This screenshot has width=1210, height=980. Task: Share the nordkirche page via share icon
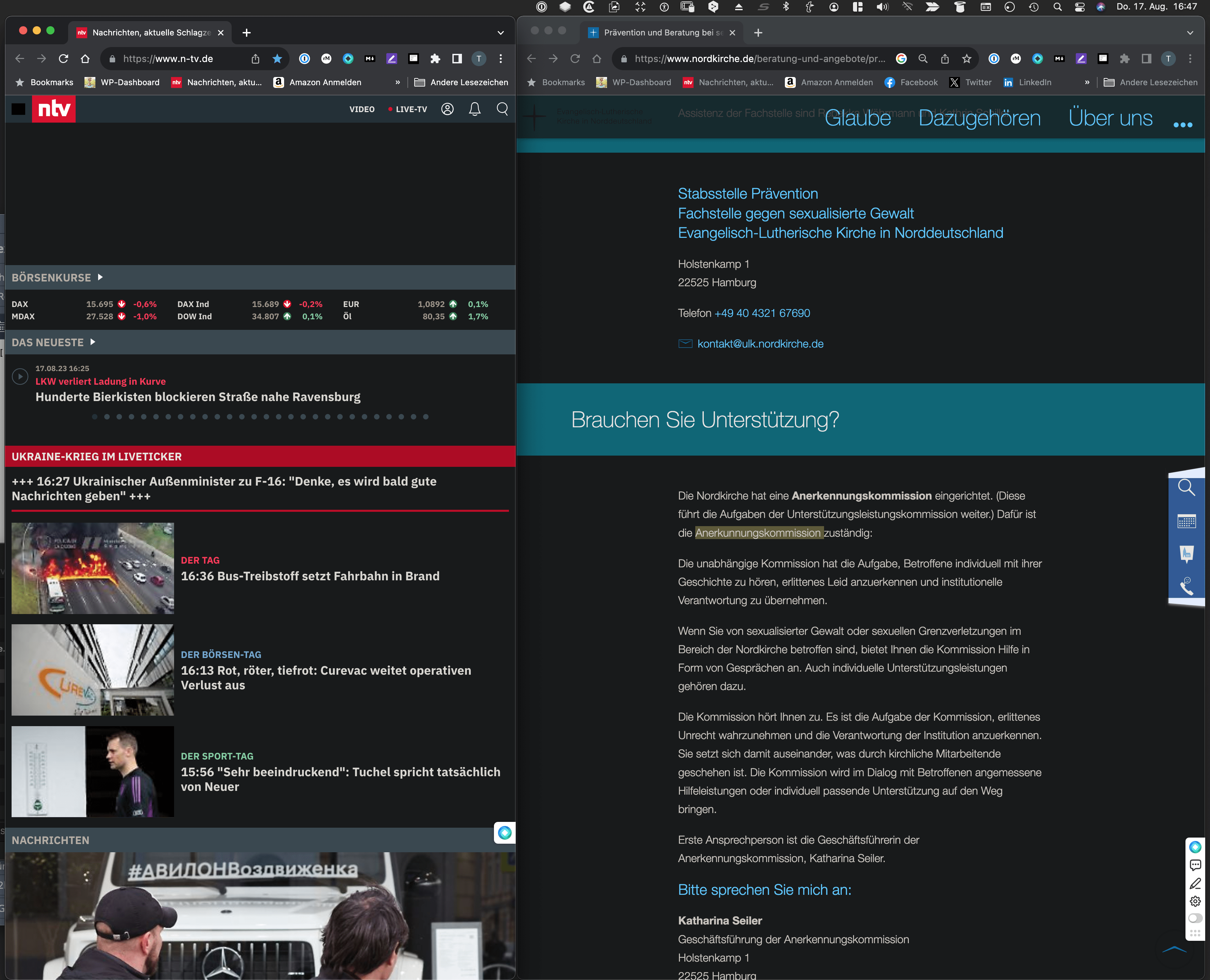click(945, 59)
